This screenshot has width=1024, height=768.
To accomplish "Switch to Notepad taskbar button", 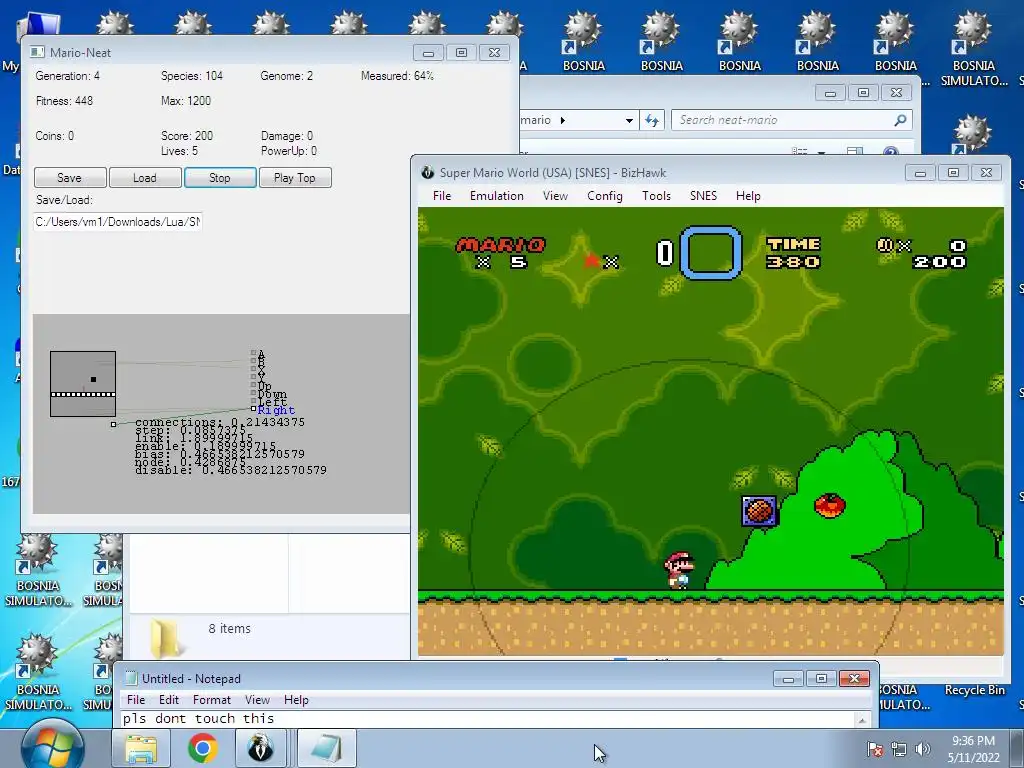I will [x=327, y=748].
